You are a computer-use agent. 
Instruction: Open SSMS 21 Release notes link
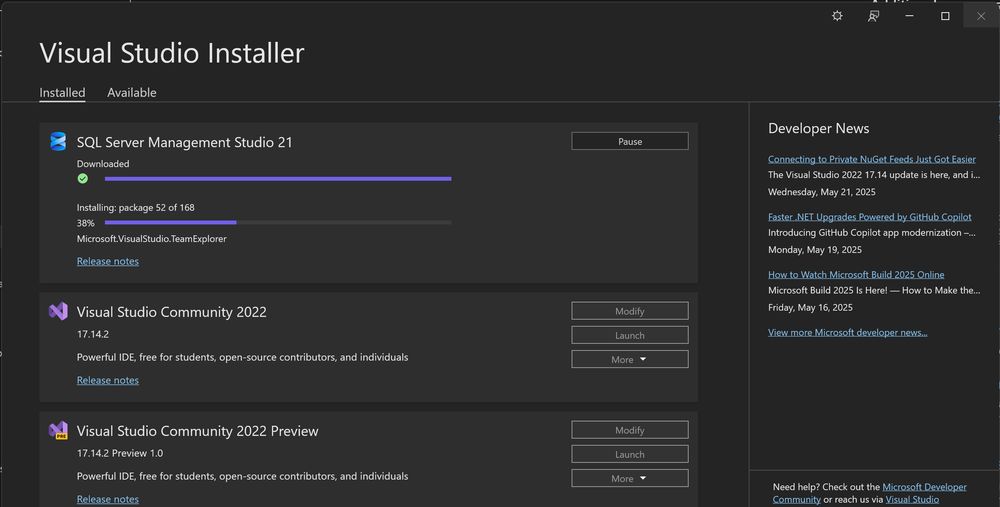[x=108, y=261]
